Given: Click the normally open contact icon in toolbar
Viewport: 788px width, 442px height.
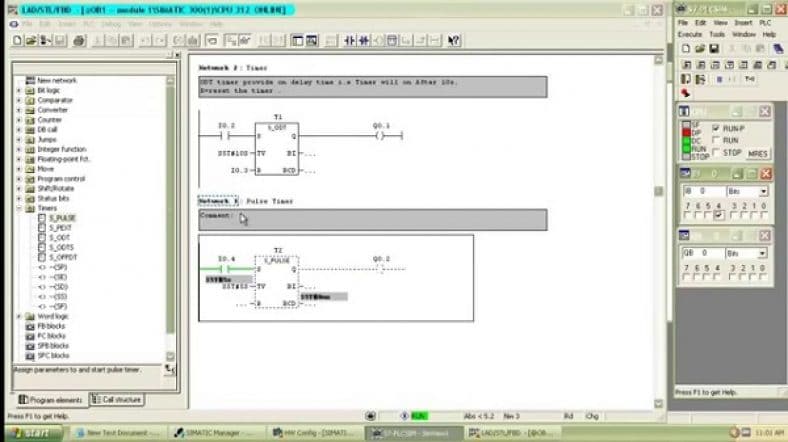Looking at the screenshot, I should click(x=350, y=40).
